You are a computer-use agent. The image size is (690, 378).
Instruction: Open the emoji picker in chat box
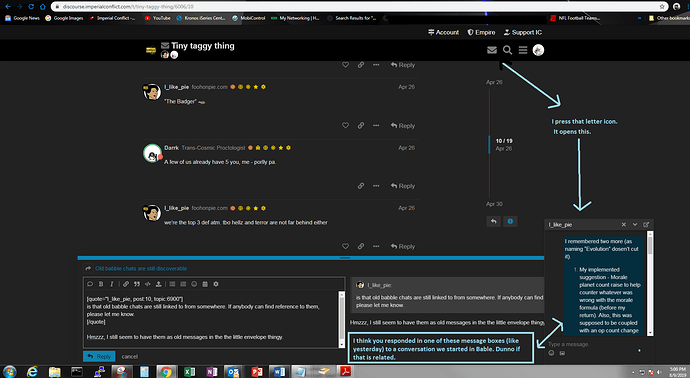(551, 353)
